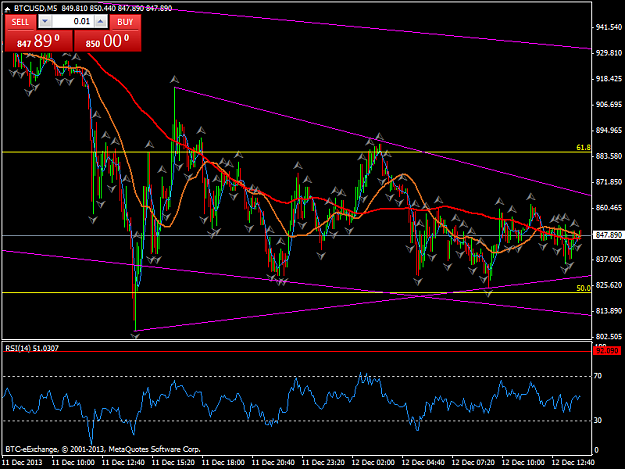The height and width of the screenshot is (469, 625).
Task: Click the 12 Dec 10:00 time axis label
Action: [x=523, y=462]
